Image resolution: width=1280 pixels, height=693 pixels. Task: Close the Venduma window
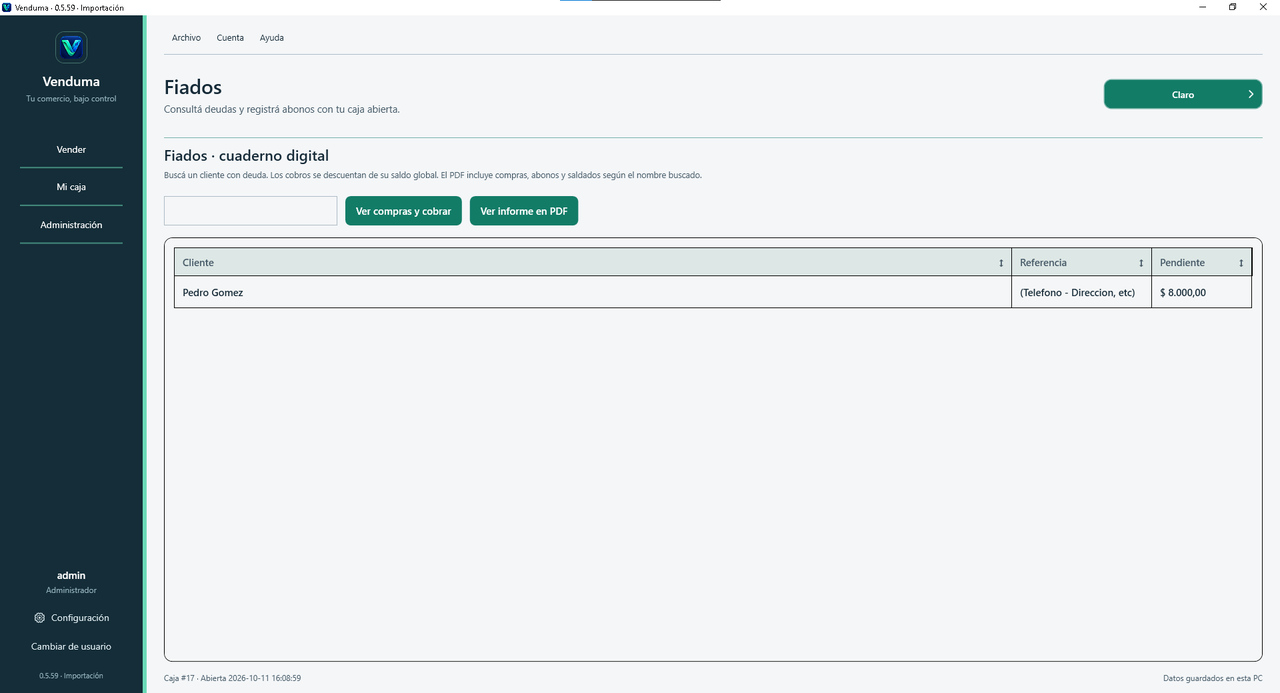pos(1264,7)
